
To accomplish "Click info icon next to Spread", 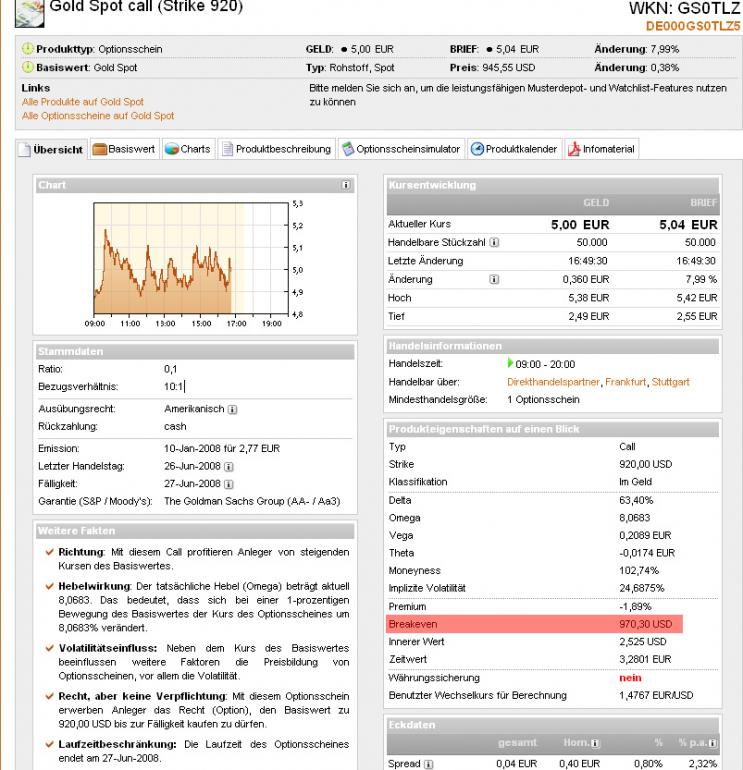I will (429, 764).
